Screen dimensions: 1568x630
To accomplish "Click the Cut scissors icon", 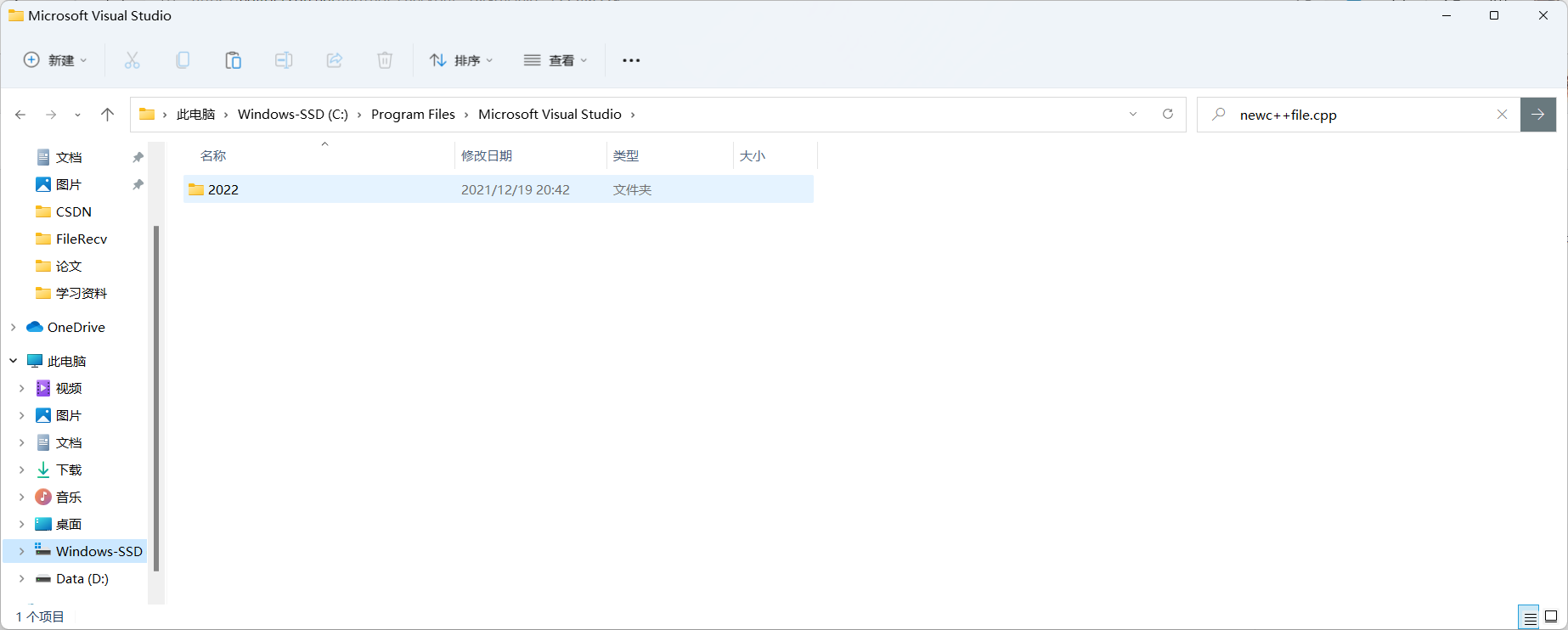I will point(132,60).
